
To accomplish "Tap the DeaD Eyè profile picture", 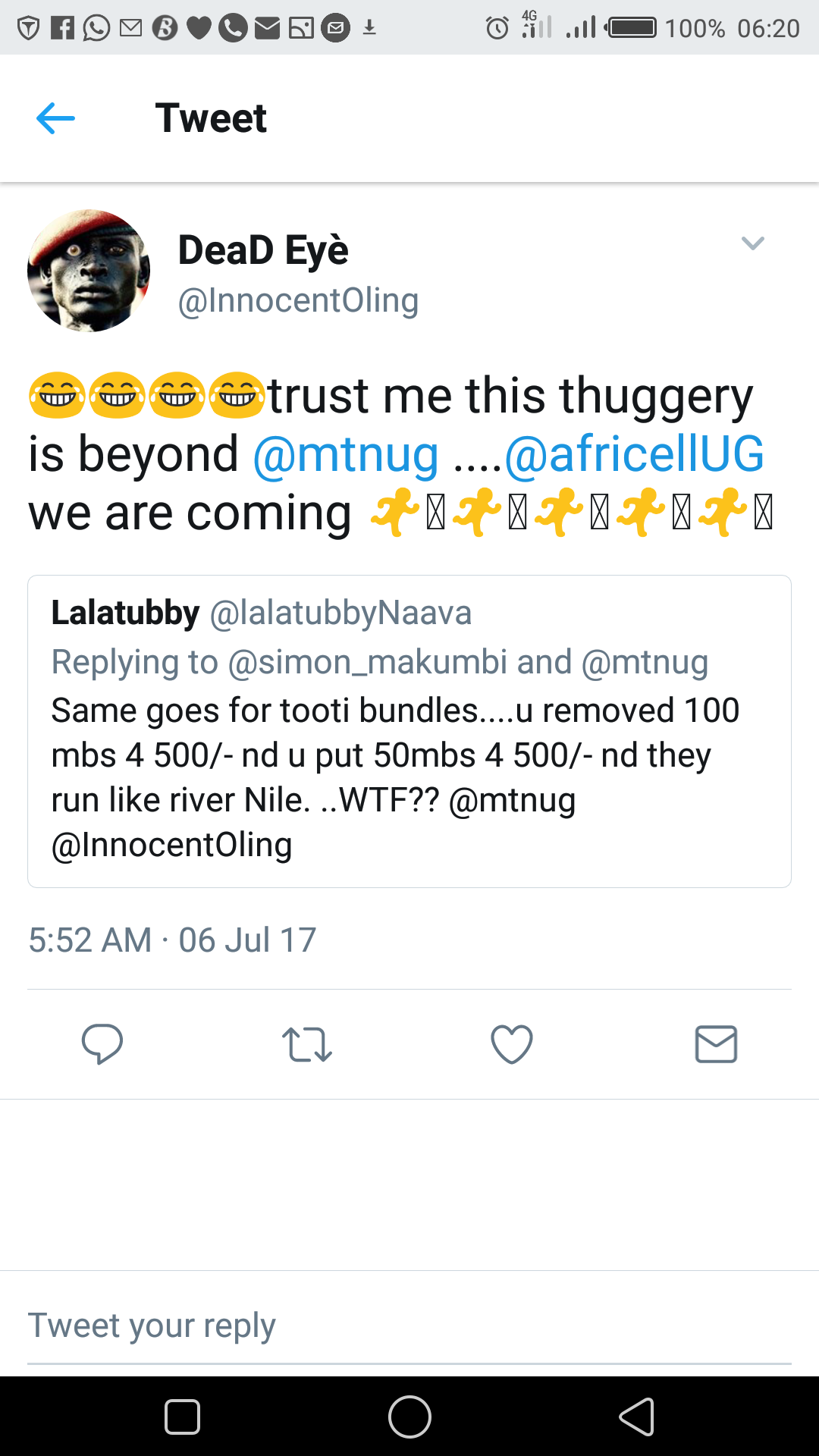I will 89,271.
